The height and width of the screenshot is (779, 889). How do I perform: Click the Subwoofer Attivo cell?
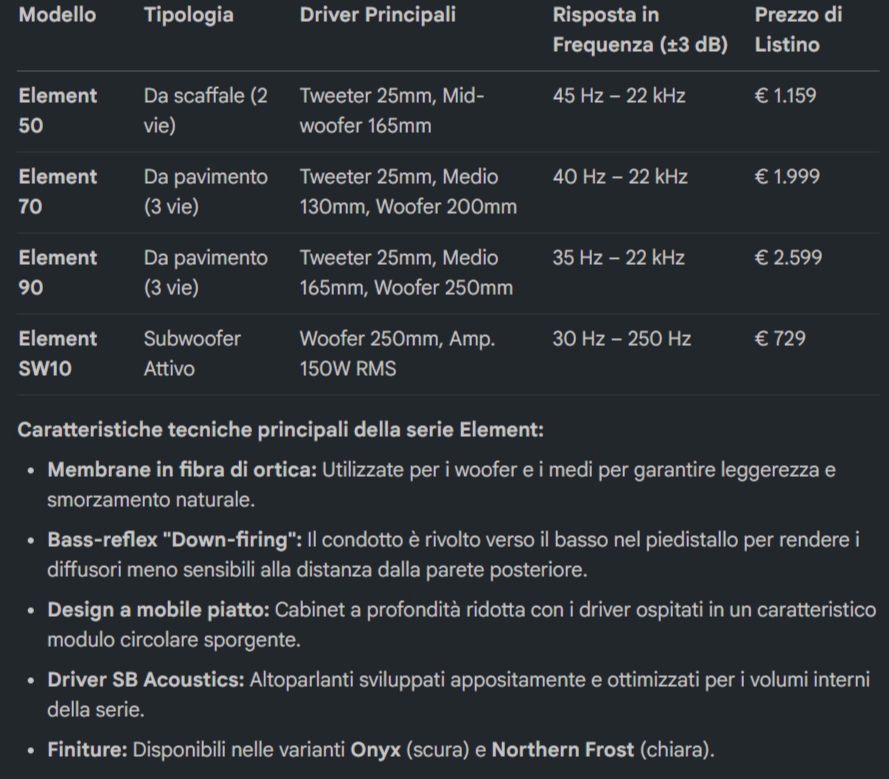[192, 354]
